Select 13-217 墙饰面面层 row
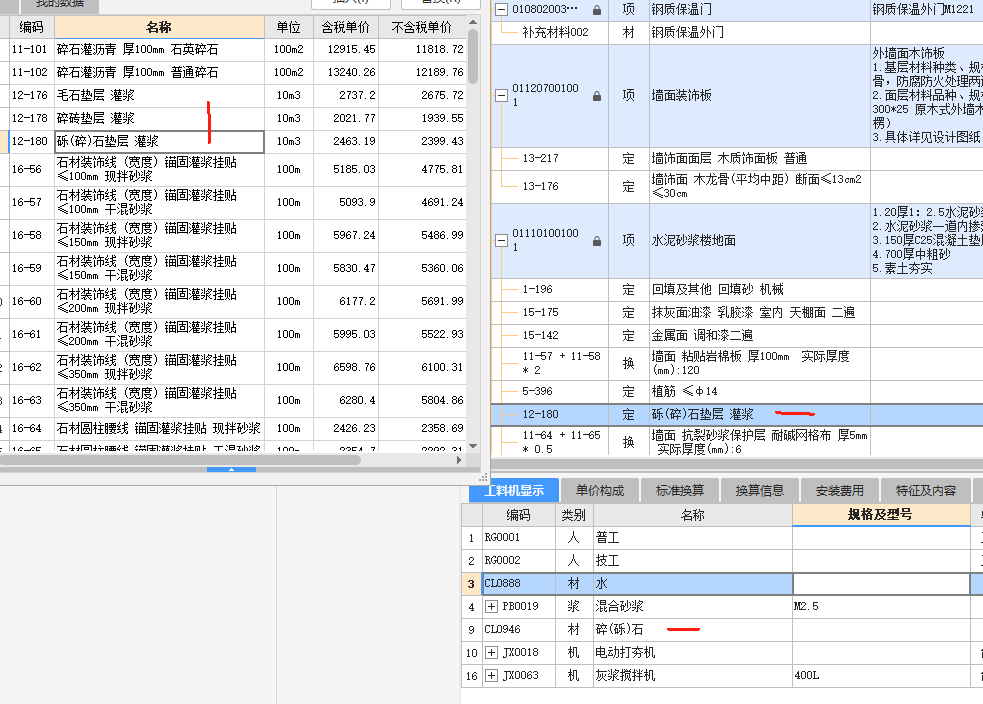The height and width of the screenshot is (704, 983). point(737,159)
